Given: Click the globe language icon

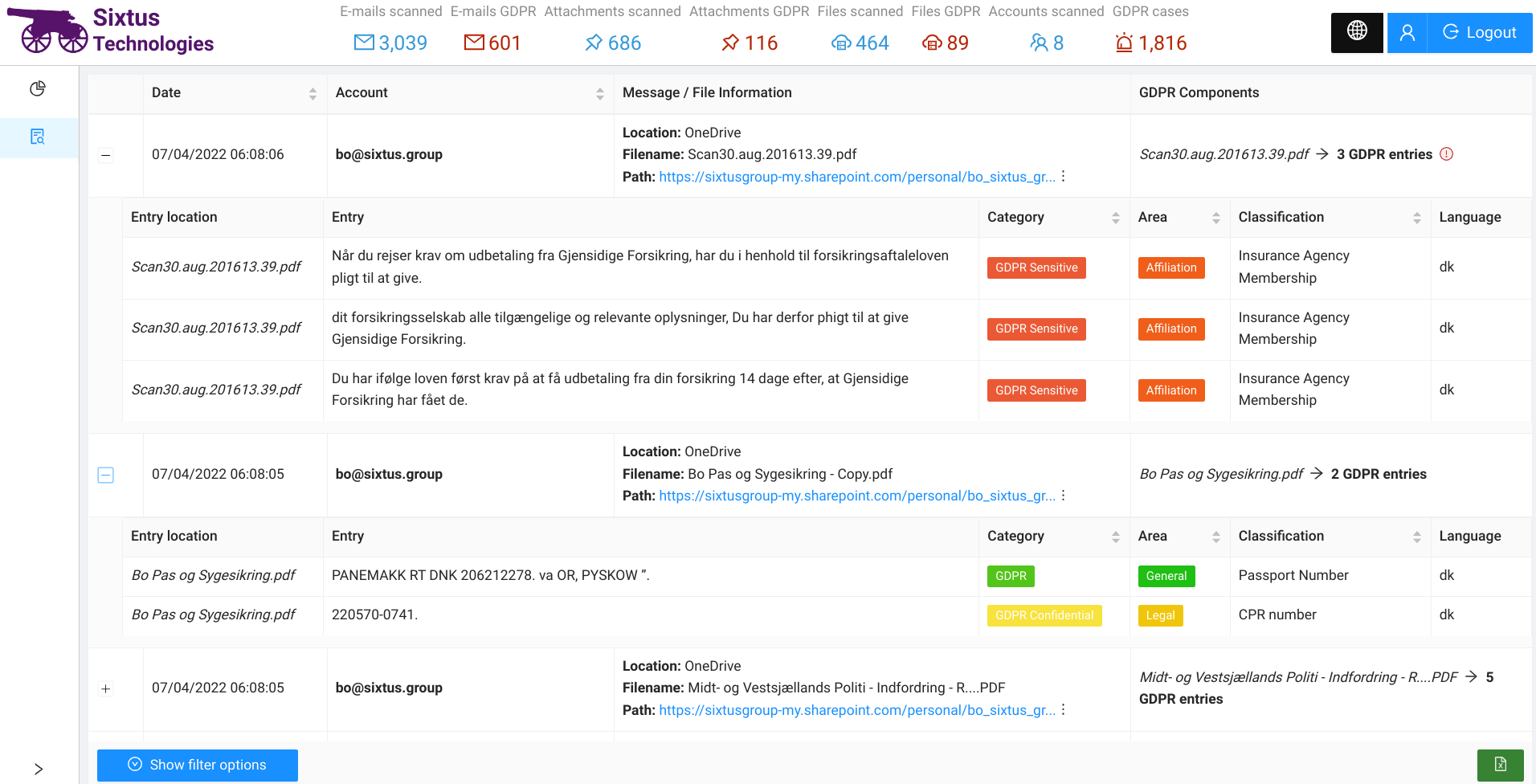Looking at the screenshot, I should [1357, 32].
